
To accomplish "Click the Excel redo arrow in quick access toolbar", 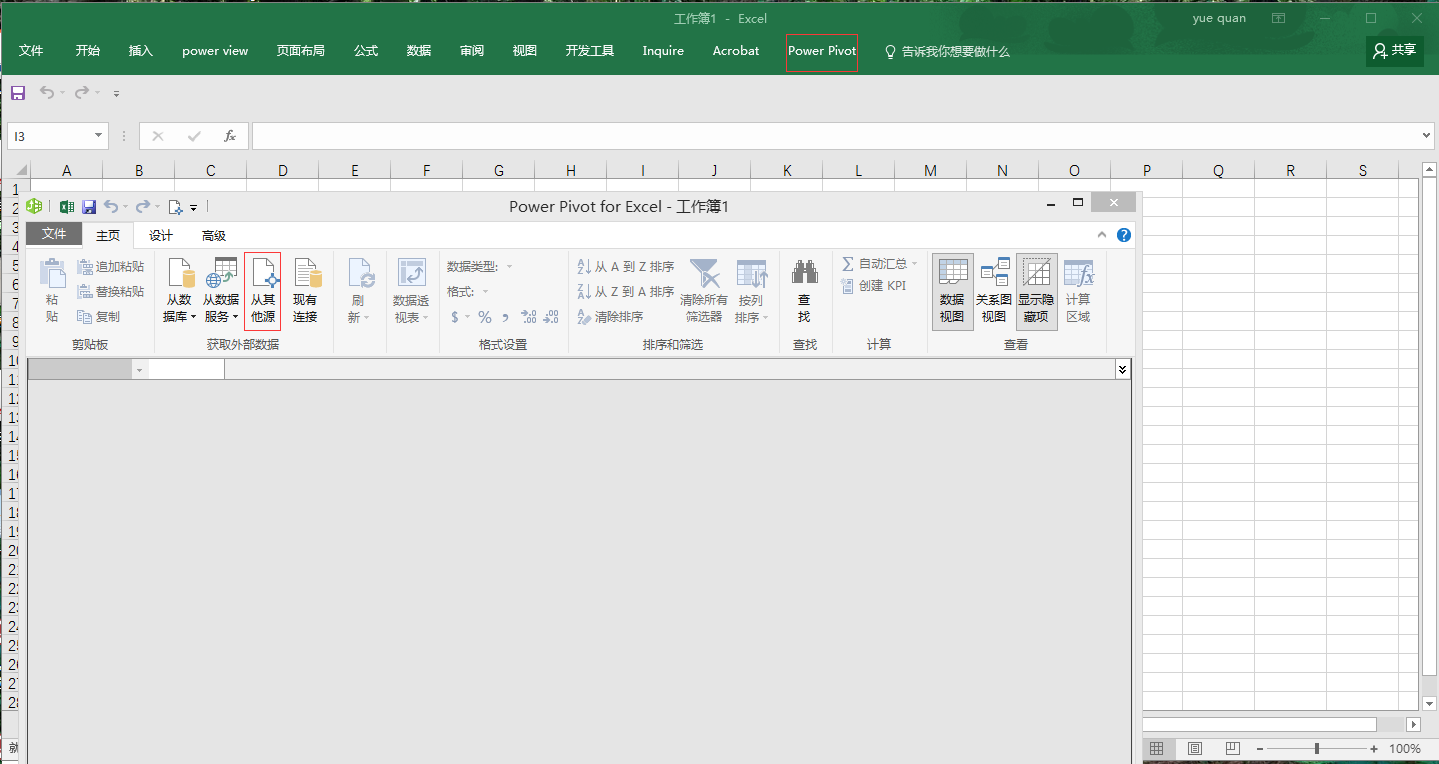I will click(x=82, y=93).
